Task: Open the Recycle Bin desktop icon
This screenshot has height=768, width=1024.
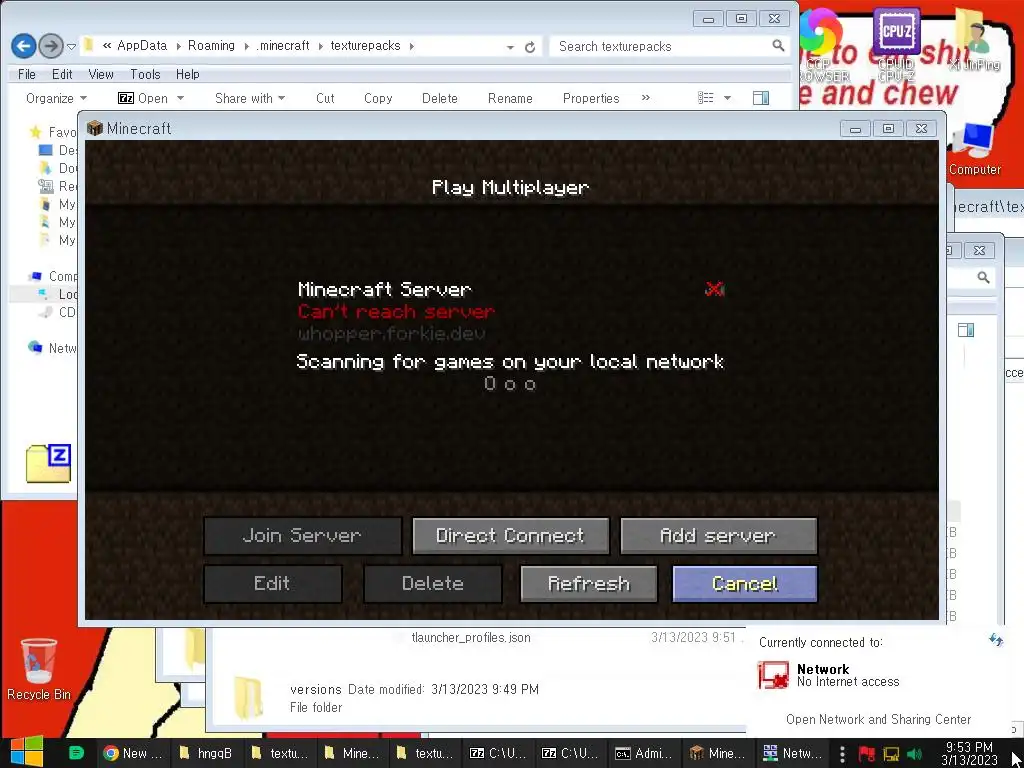Action: [39, 669]
